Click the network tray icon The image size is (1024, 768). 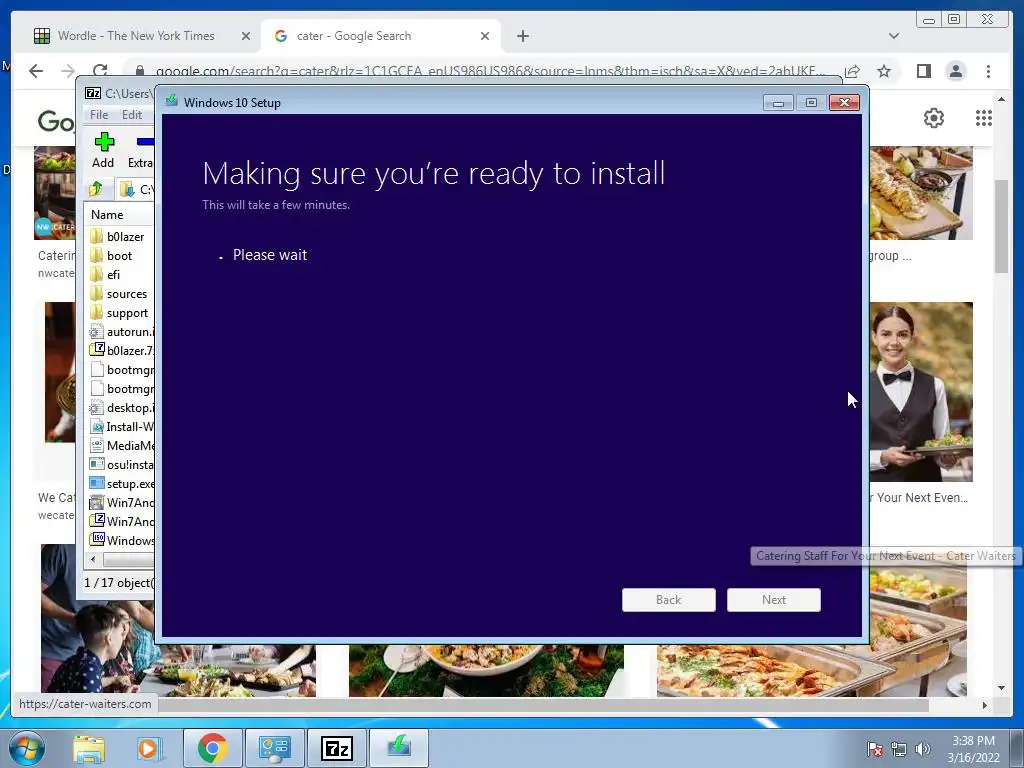(x=899, y=748)
